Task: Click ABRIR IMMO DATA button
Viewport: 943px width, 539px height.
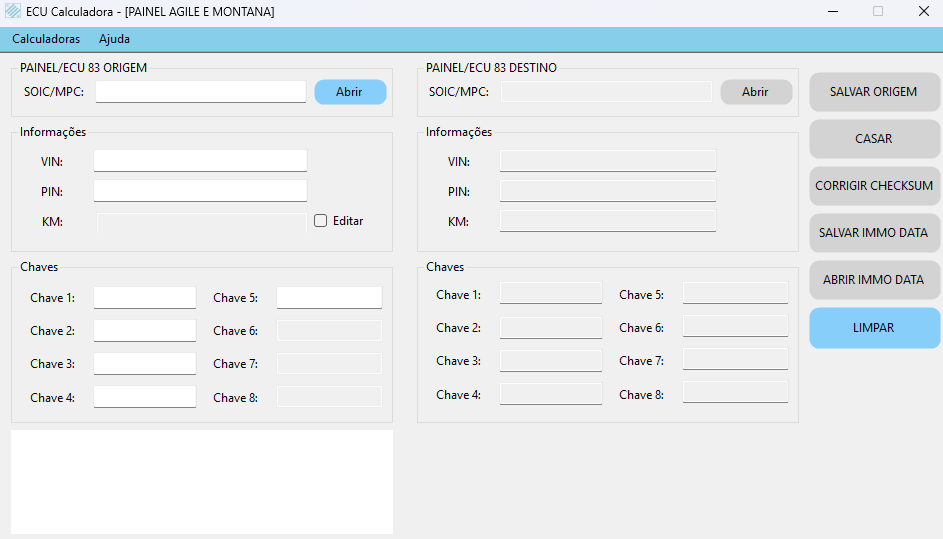Action: 874,280
